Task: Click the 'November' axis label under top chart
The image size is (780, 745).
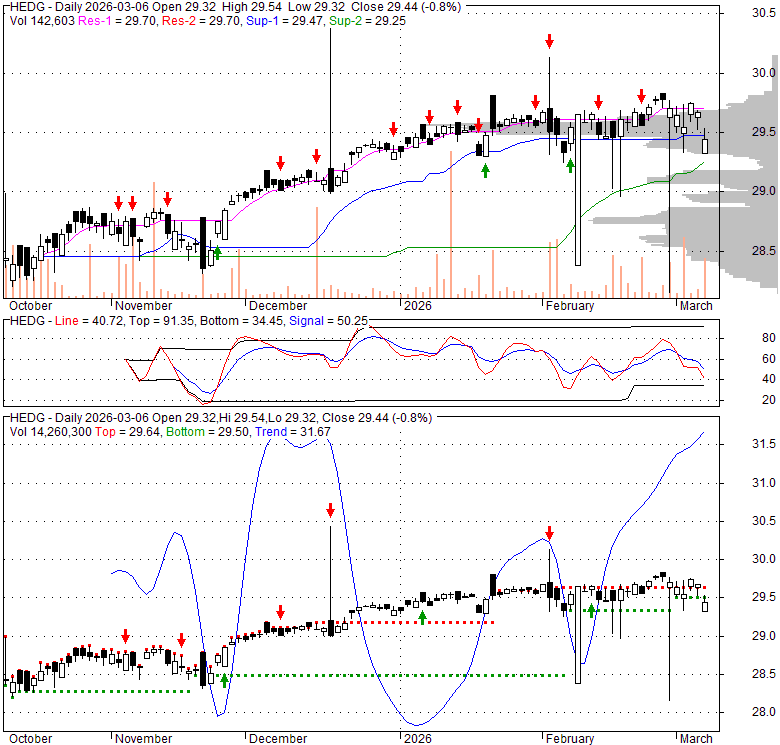Action: tap(143, 306)
